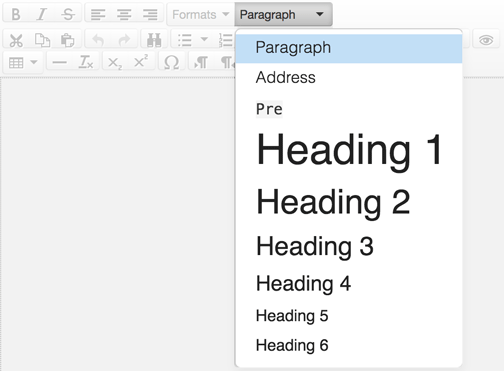Choose Address block format
This screenshot has width=504, height=371.
[349, 78]
